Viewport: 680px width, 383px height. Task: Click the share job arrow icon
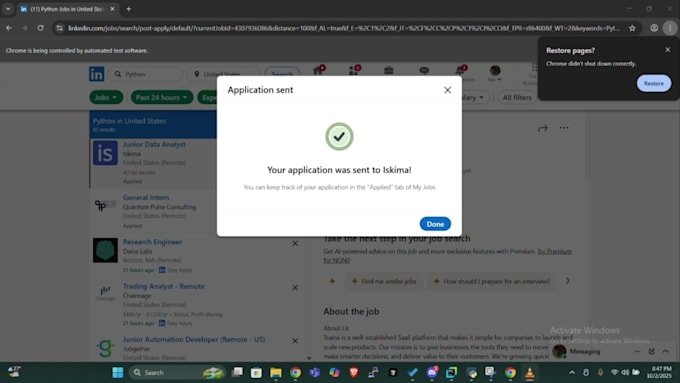coord(543,128)
